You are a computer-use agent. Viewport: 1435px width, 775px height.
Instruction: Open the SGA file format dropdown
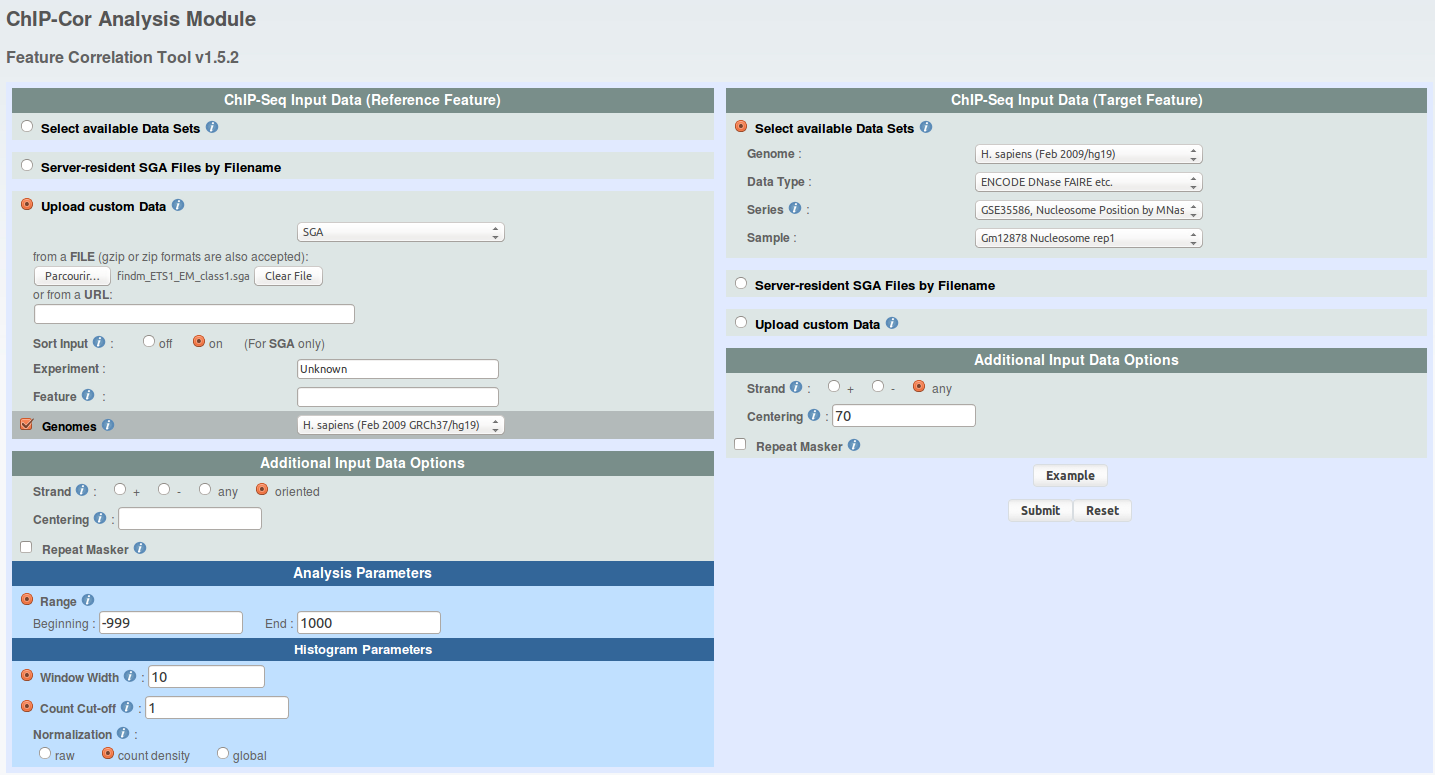pyautogui.click(x=401, y=232)
